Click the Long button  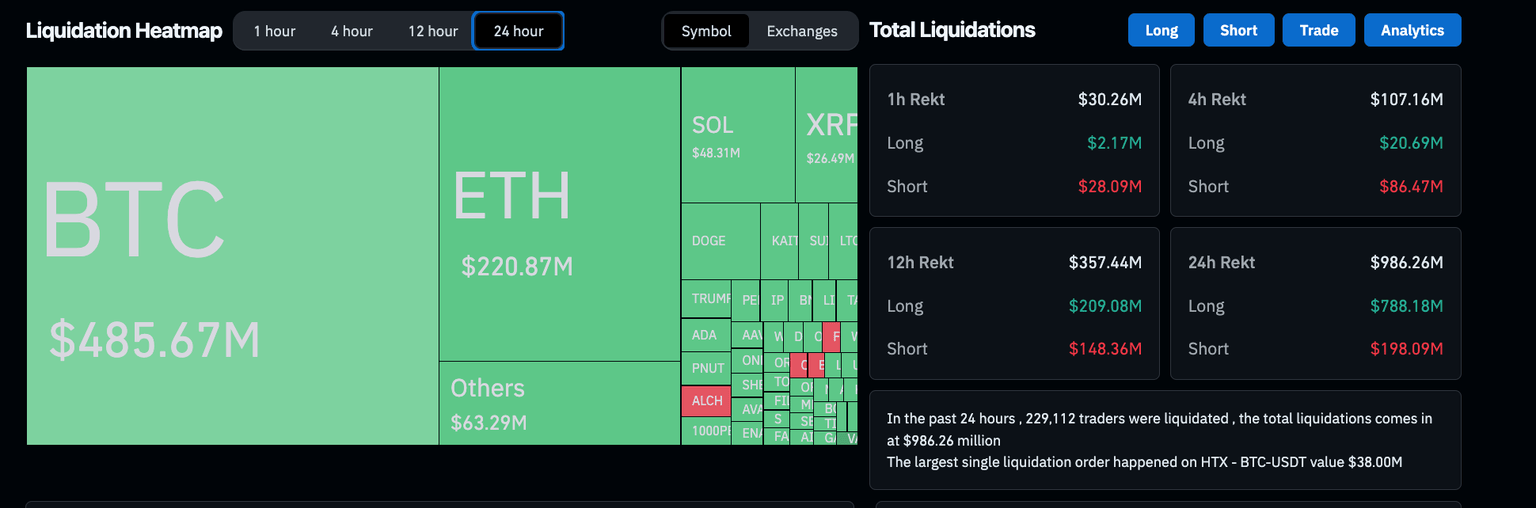(1161, 30)
